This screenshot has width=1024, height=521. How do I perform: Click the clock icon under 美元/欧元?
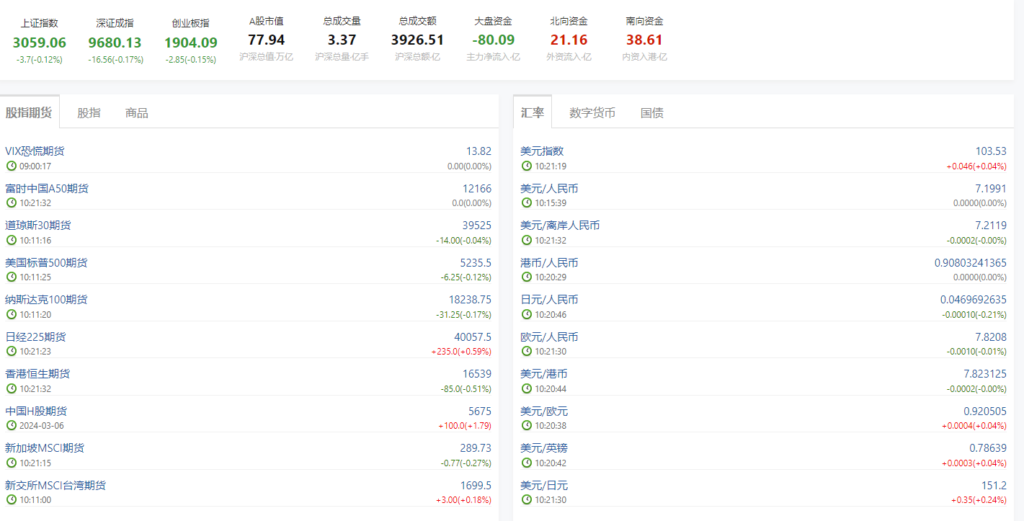[x=526, y=426]
